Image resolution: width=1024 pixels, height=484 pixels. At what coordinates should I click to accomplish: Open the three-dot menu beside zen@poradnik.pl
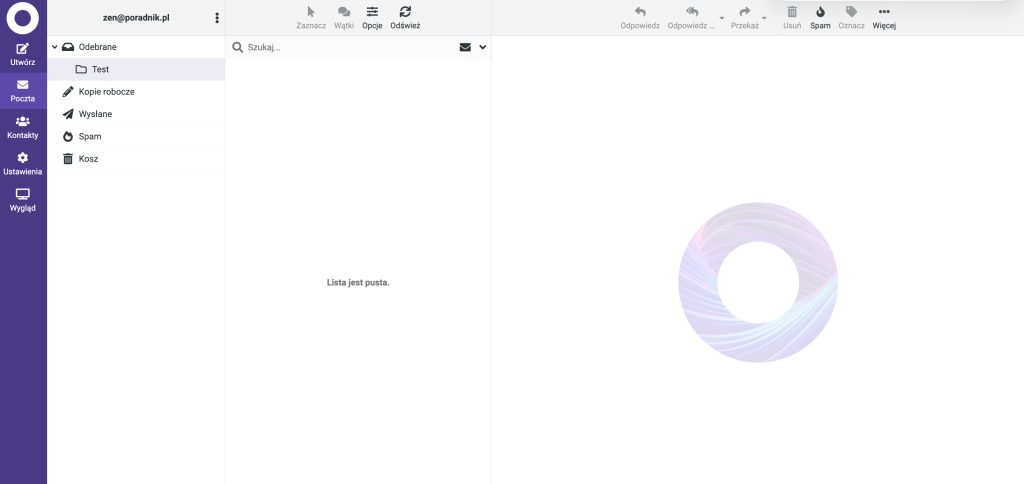click(217, 18)
